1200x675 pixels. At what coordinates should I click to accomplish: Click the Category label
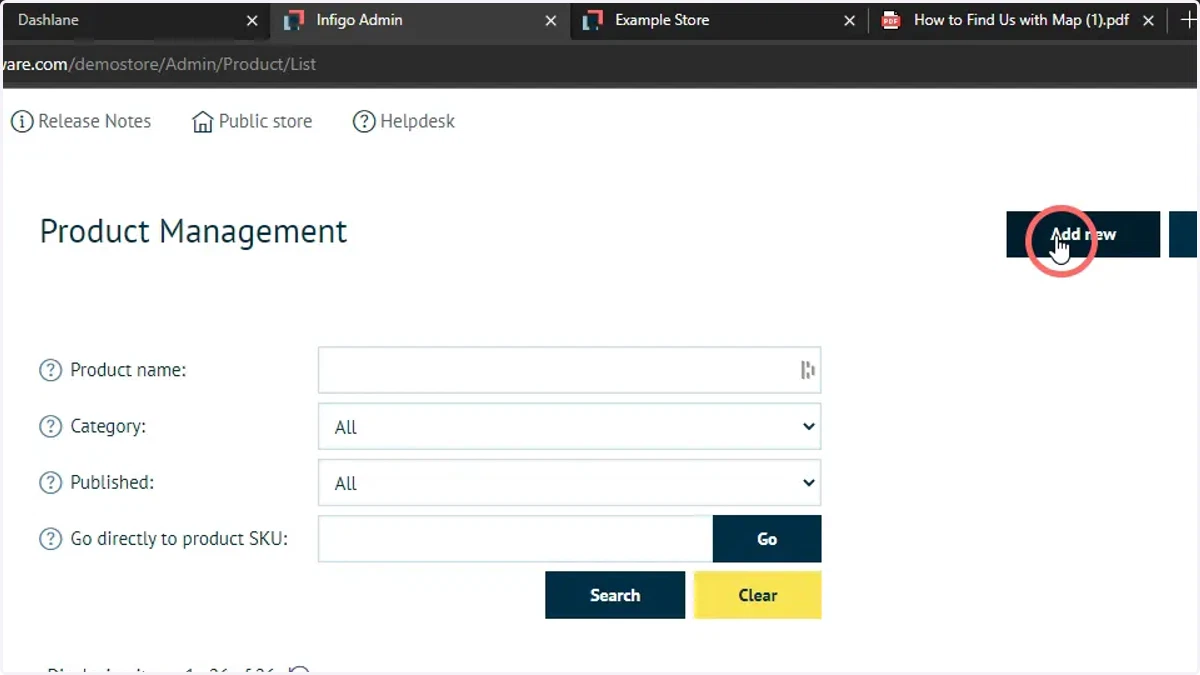click(x=108, y=426)
